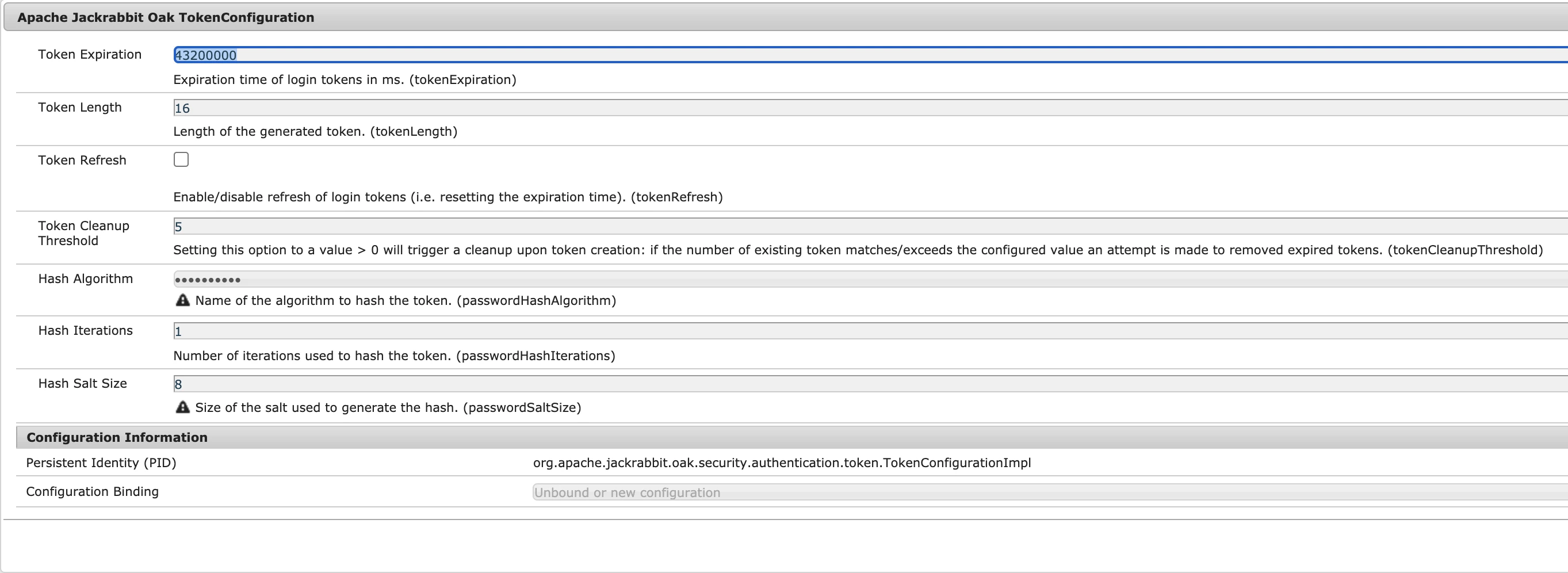Click the 'Hash Algorithm' label
1568x573 pixels.
[85, 279]
